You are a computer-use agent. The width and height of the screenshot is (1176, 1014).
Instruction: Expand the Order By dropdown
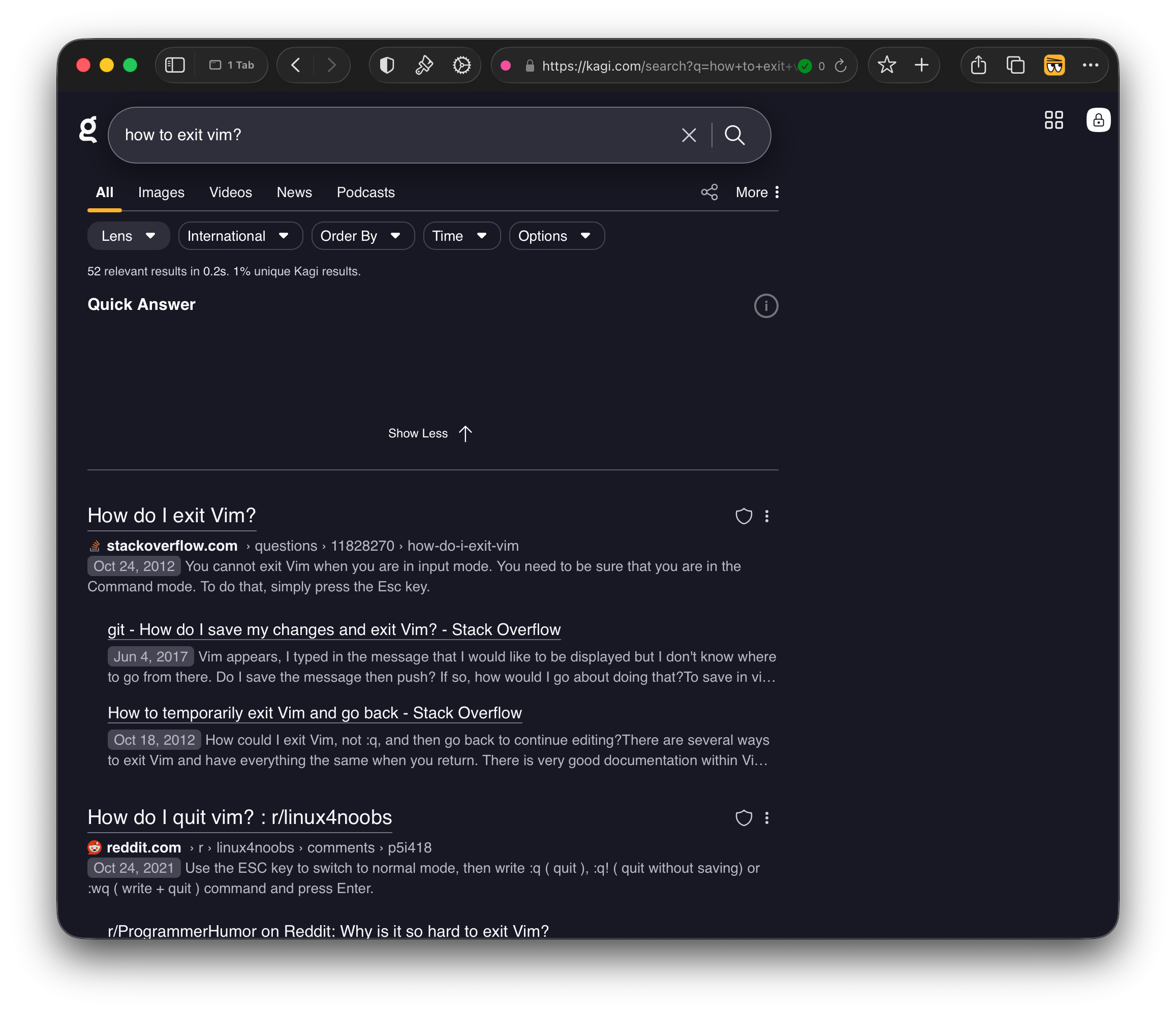(362, 236)
